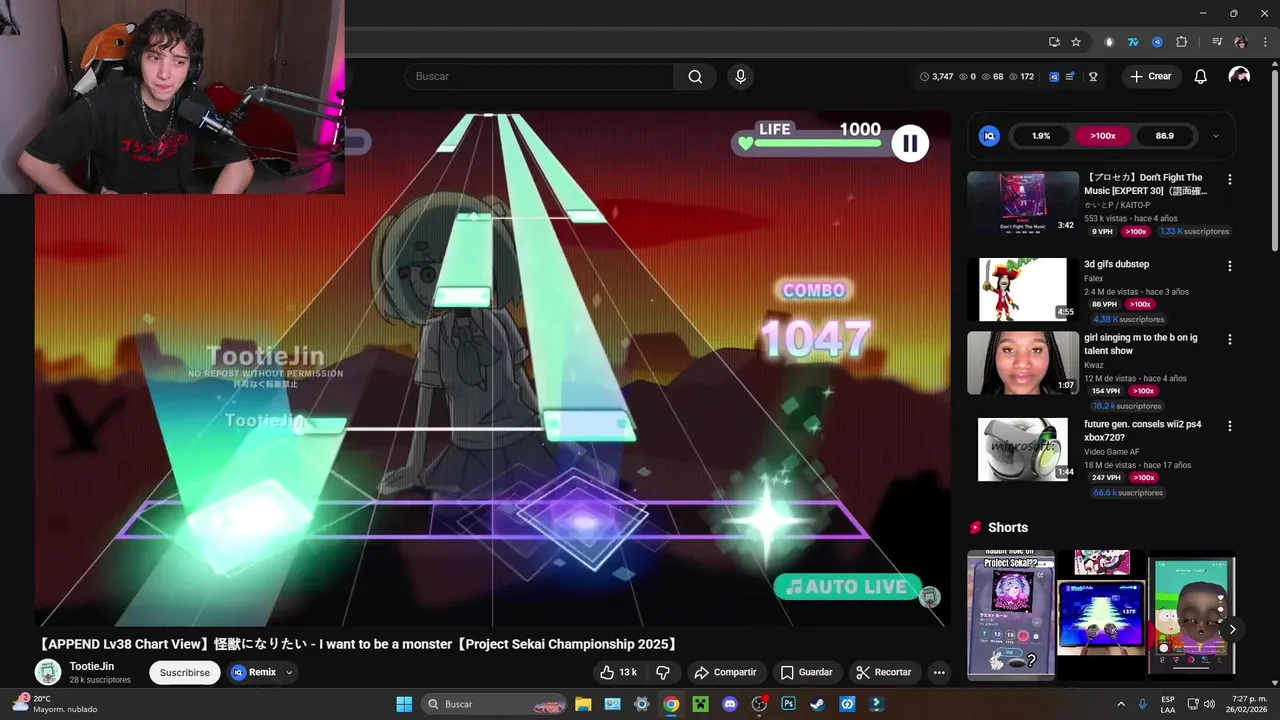1280x720 pixels.
Task: Bookmark this page with the star icon
Action: pyautogui.click(x=1076, y=42)
